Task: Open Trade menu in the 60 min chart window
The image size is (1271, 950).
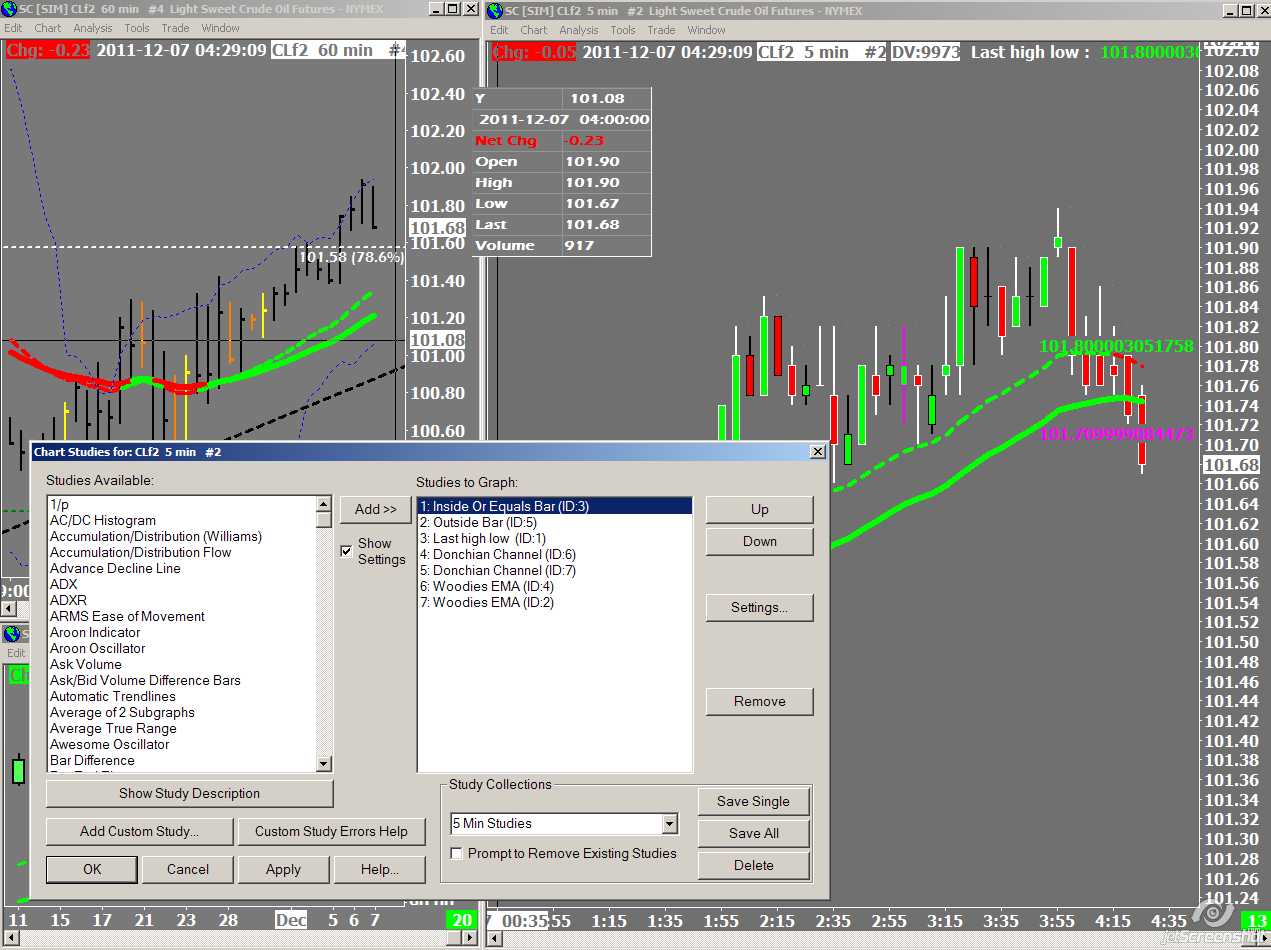Action: coord(175,28)
